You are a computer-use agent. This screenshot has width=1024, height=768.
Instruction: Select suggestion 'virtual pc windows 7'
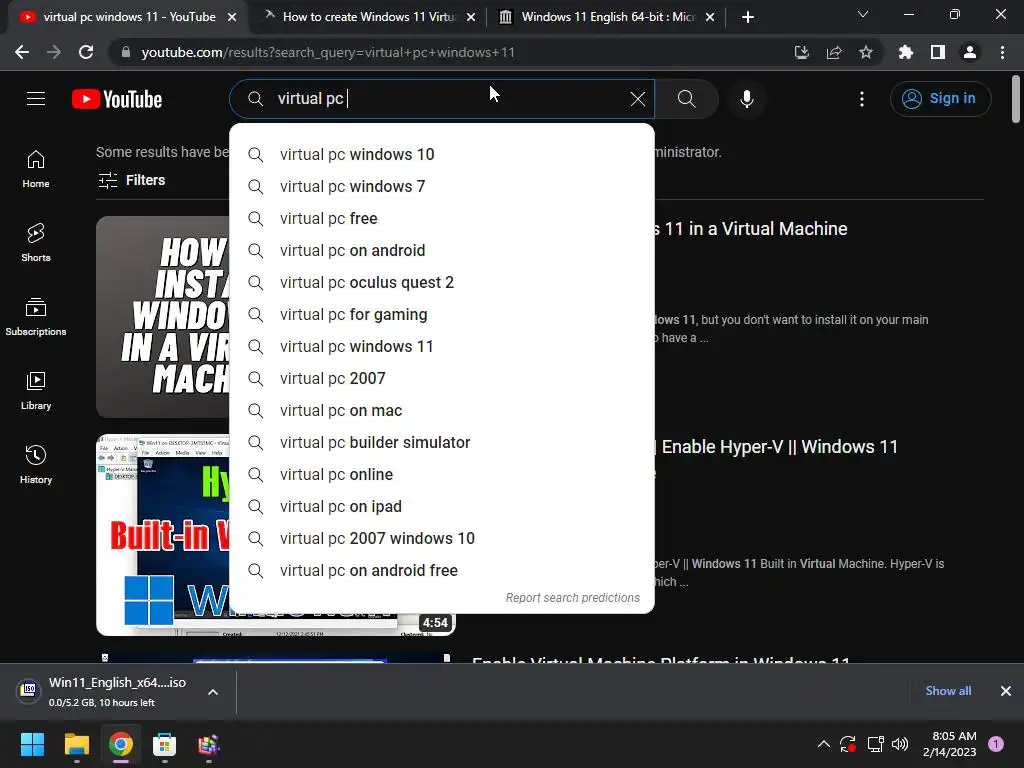coord(442,187)
